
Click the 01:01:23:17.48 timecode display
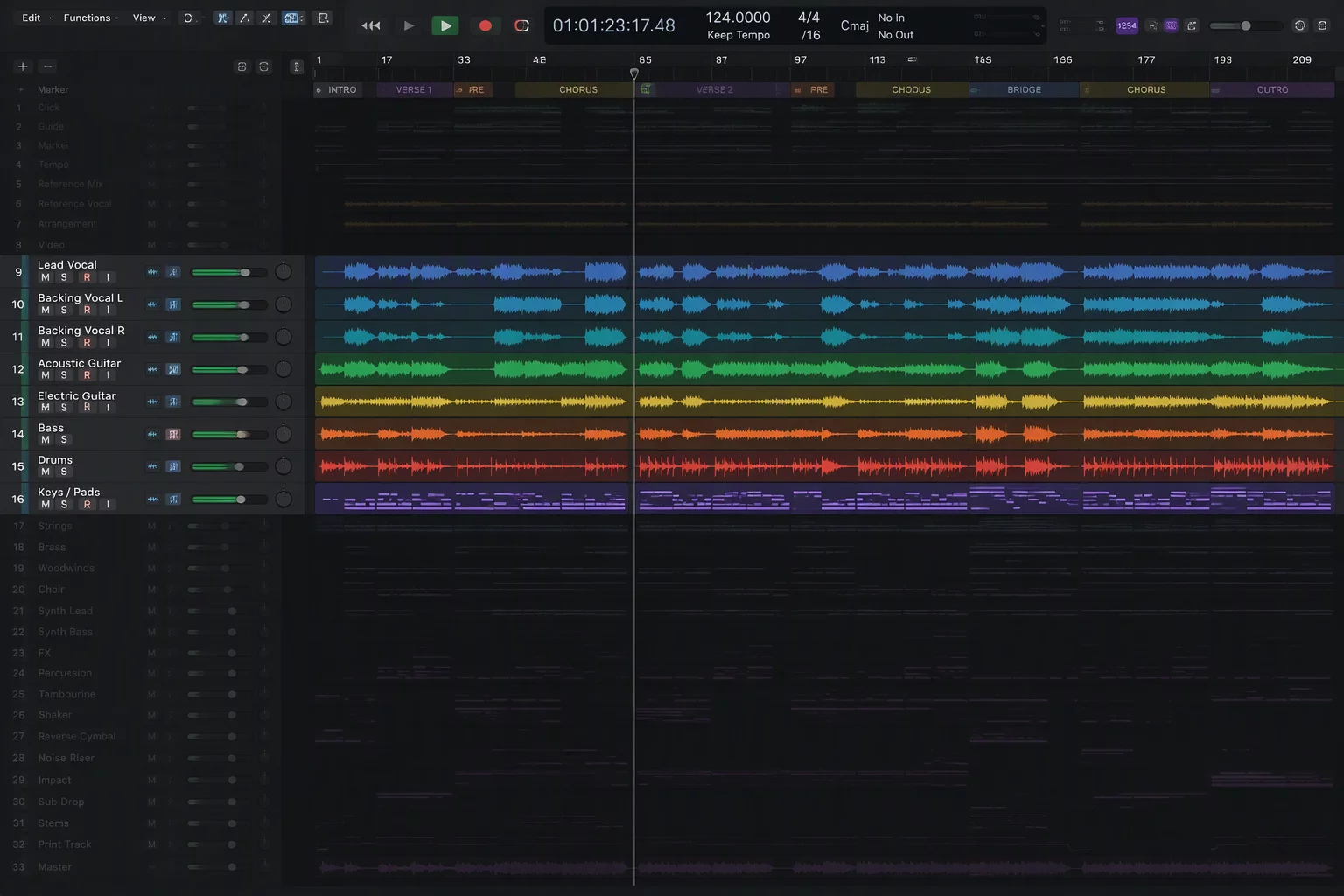(x=613, y=25)
